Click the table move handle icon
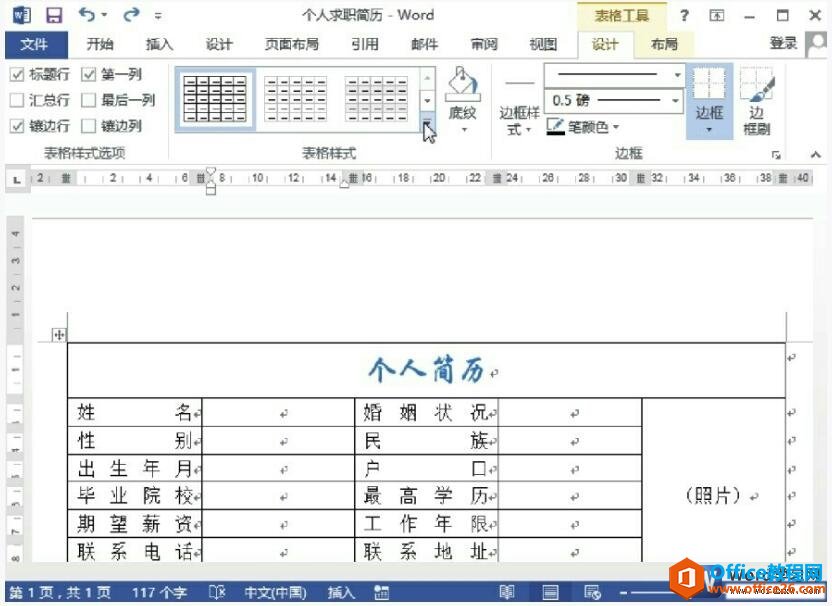Image resolution: width=832 pixels, height=606 pixels. 58,335
